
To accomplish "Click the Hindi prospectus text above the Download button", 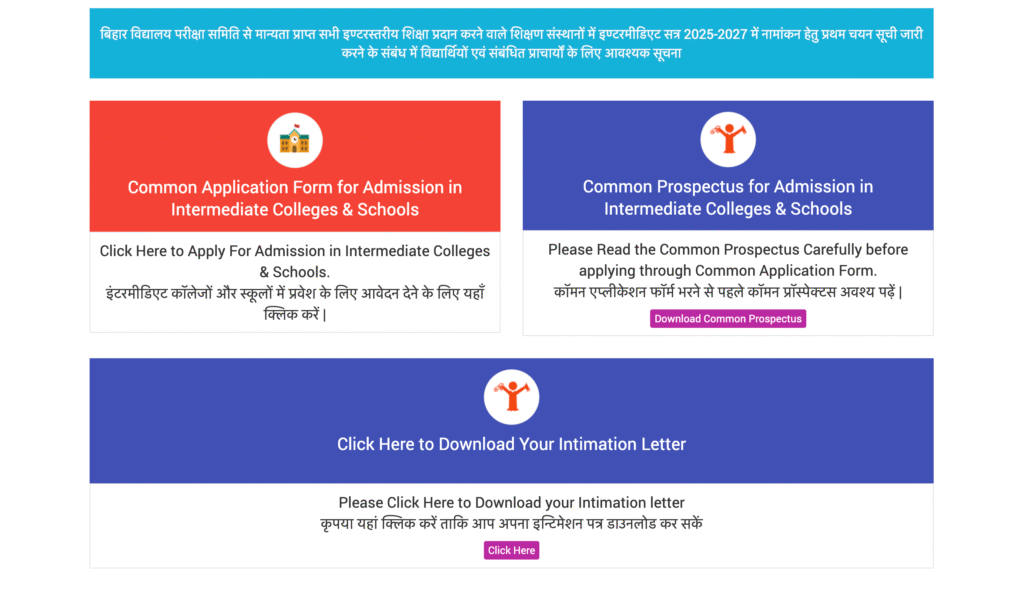I will tap(727, 292).
